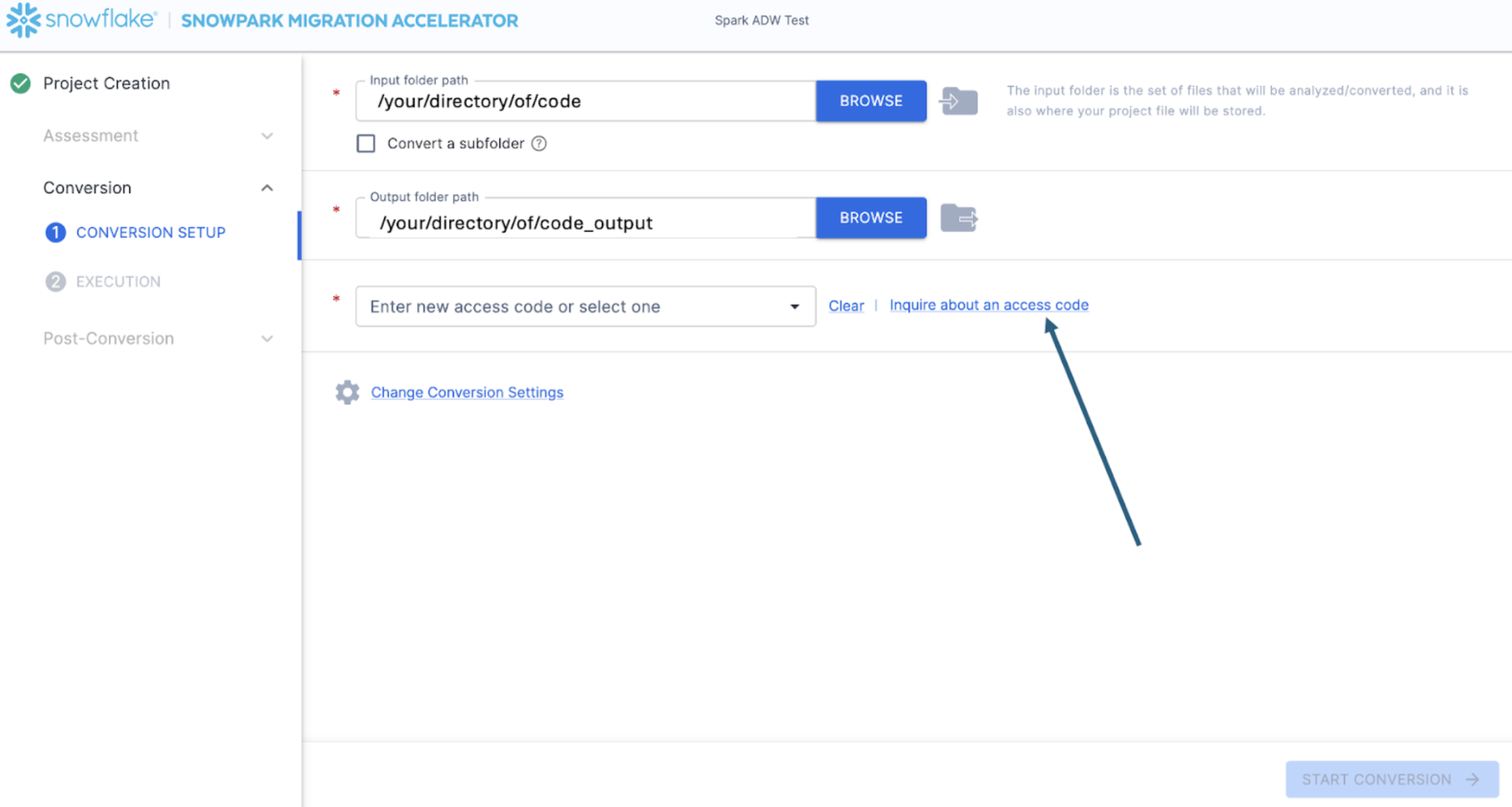Open Inquire about an access code link
This screenshot has width=1512, height=807.
[988, 305]
